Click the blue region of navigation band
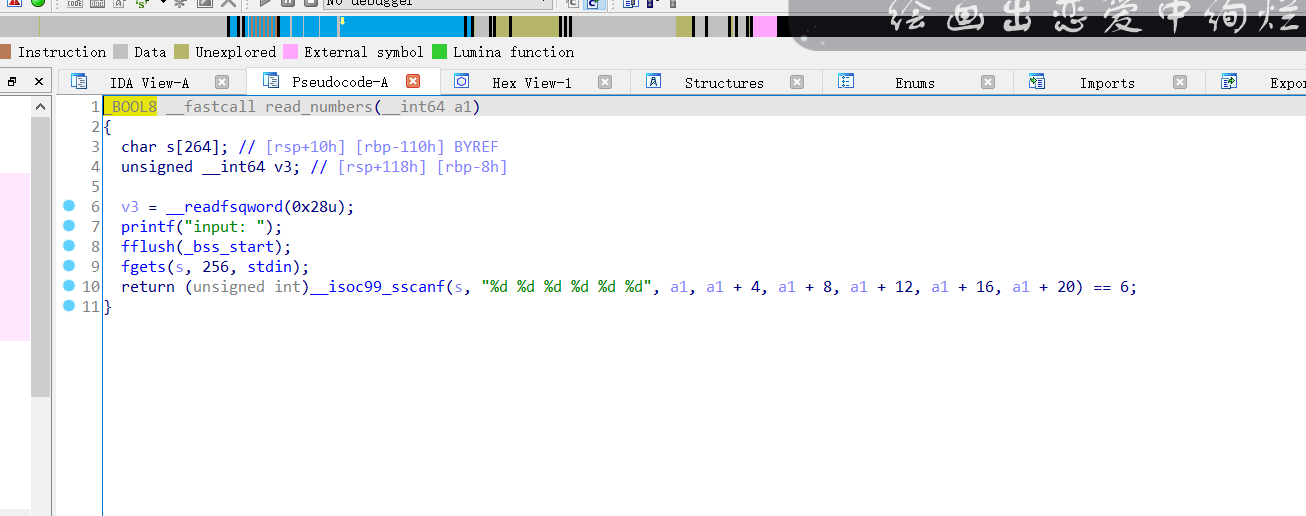The image size is (1306, 516). [400, 27]
